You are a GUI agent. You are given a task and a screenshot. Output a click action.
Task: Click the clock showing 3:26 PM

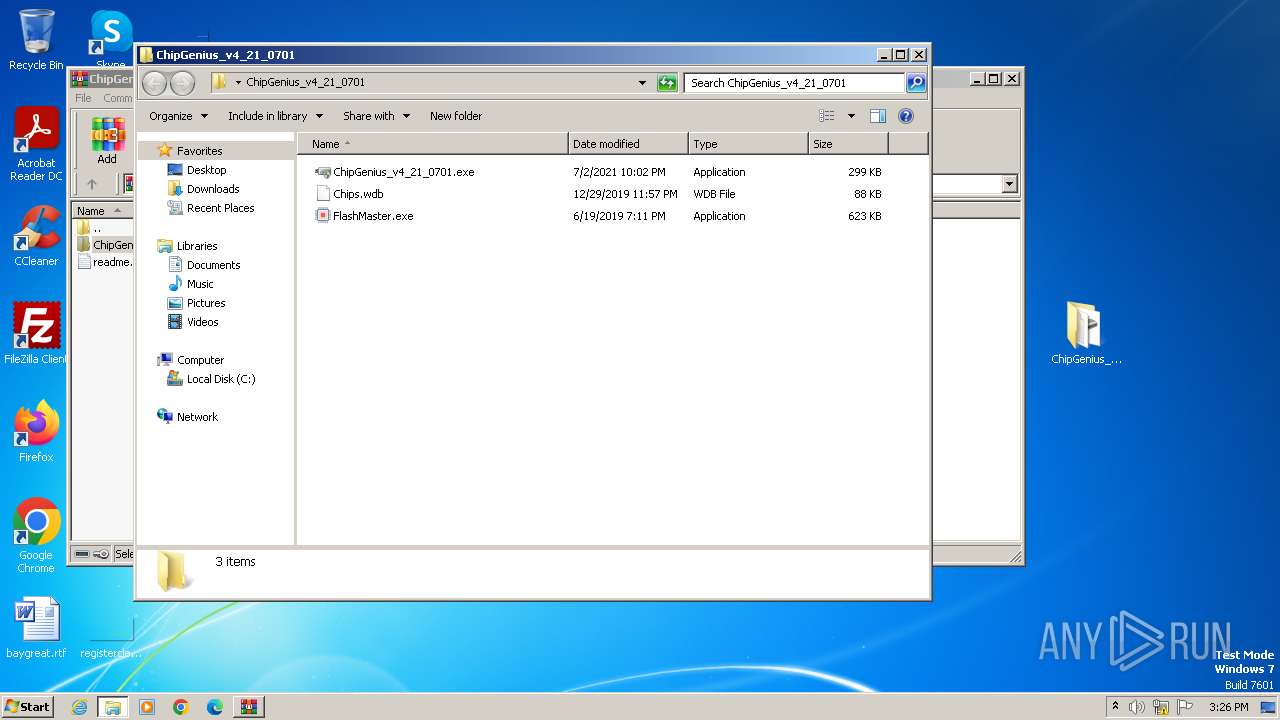(x=1228, y=707)
